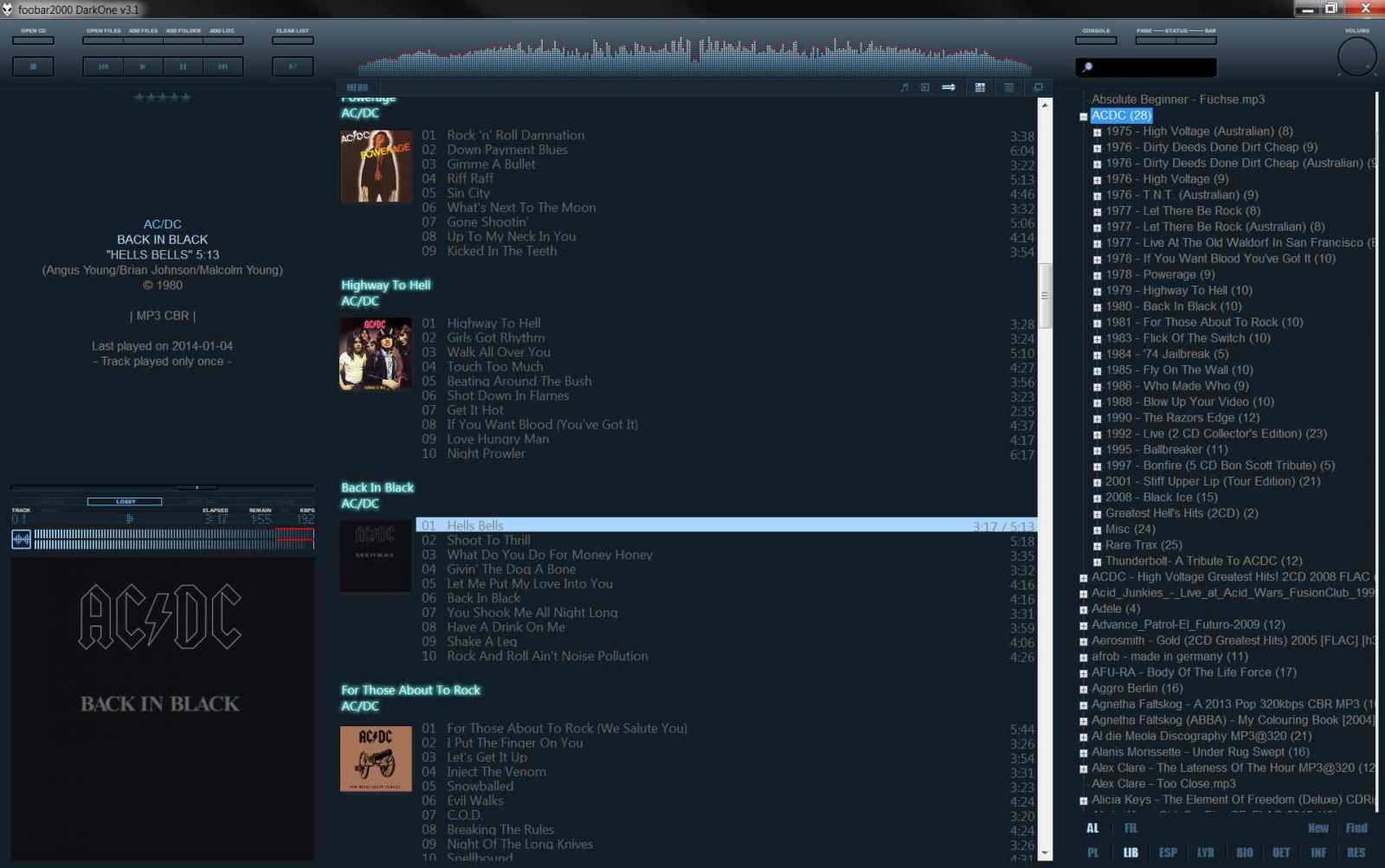The image size is (1385, 868).
Task: Click the Add Loc. button
Action: coord(222,40)
